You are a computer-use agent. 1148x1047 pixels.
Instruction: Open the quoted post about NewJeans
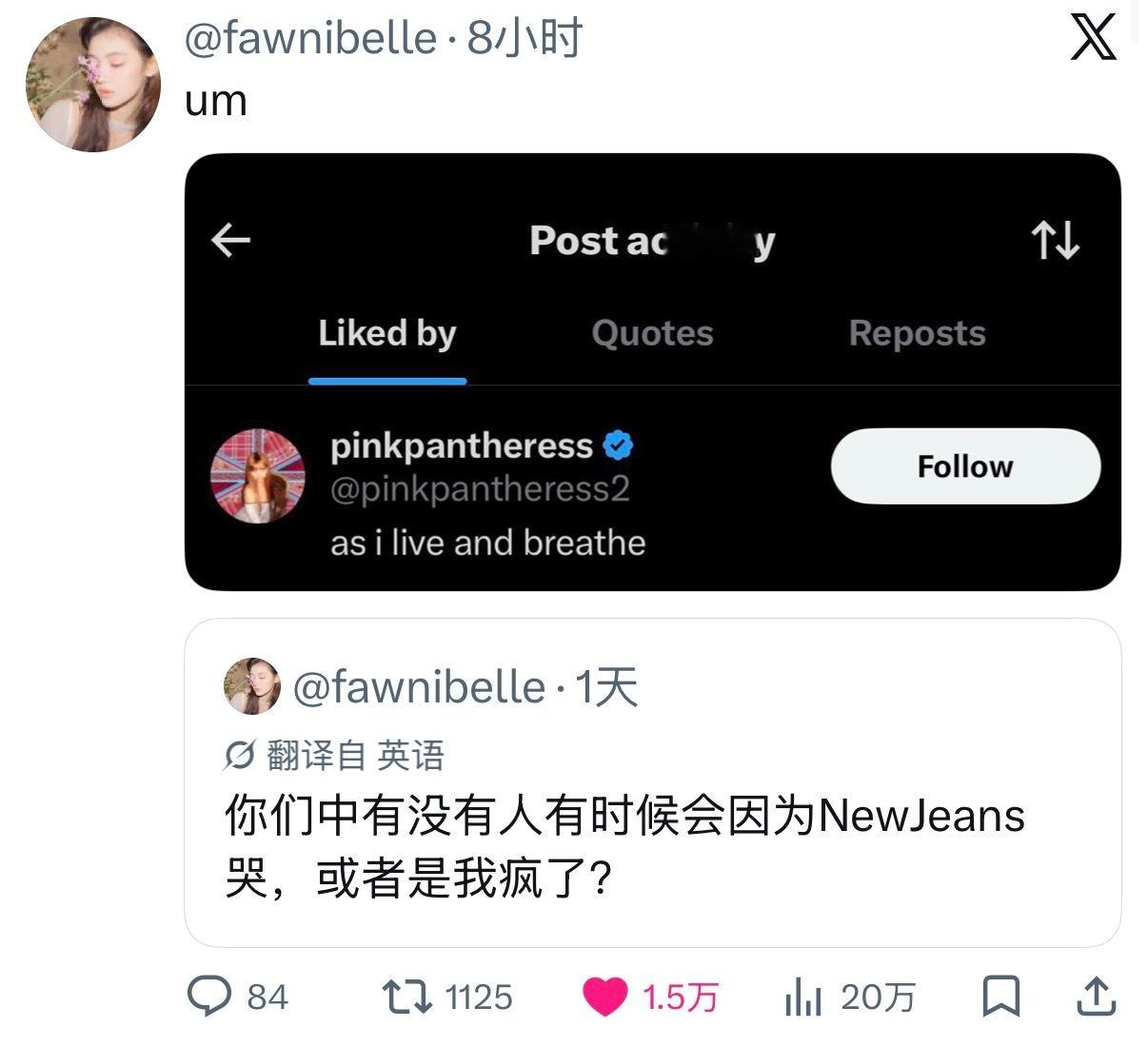(653, 782)
